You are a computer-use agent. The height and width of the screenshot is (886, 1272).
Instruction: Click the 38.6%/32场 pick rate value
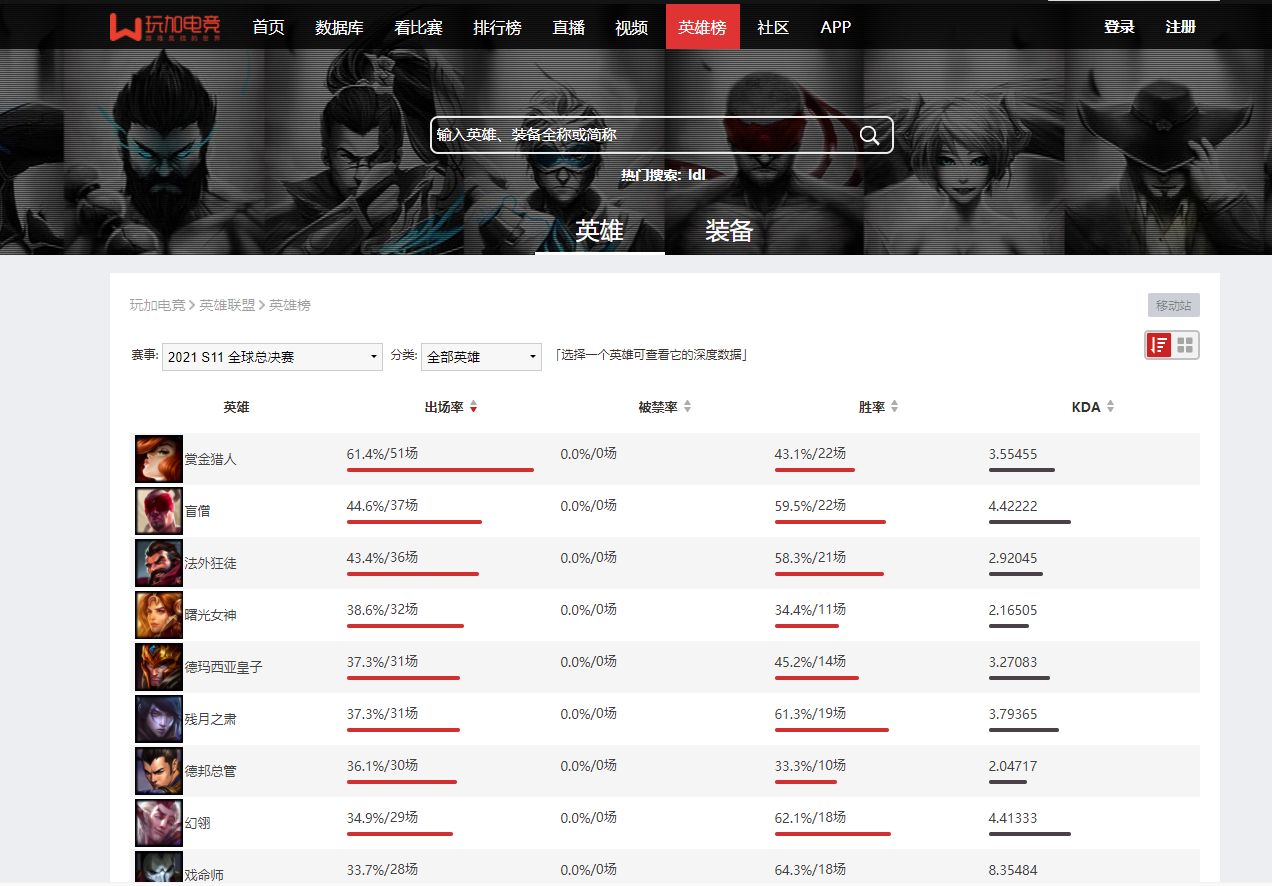(x=382, y=610)
